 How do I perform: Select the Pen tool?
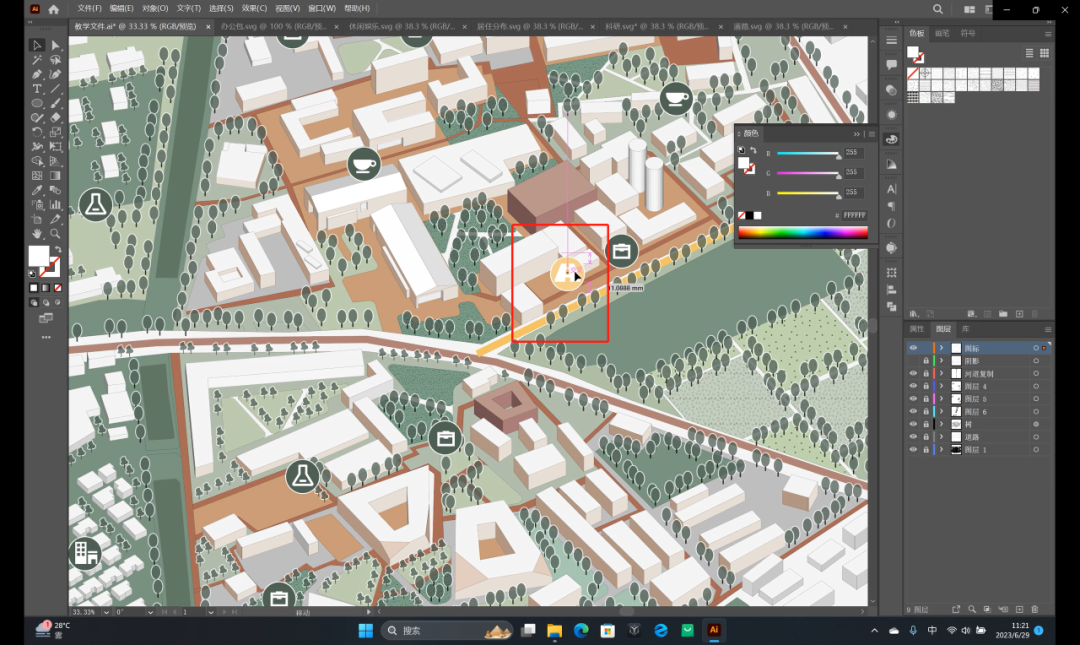37,74
